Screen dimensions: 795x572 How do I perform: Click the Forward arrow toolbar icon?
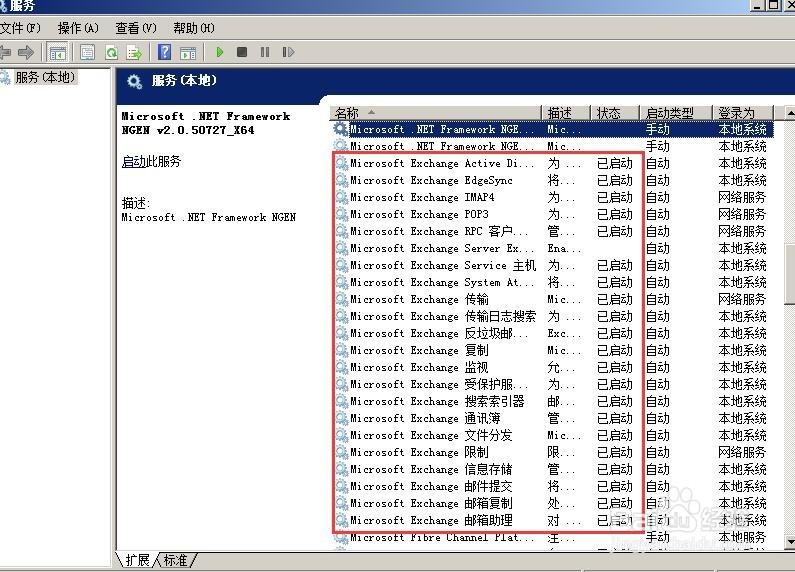[x=25, y=52]
